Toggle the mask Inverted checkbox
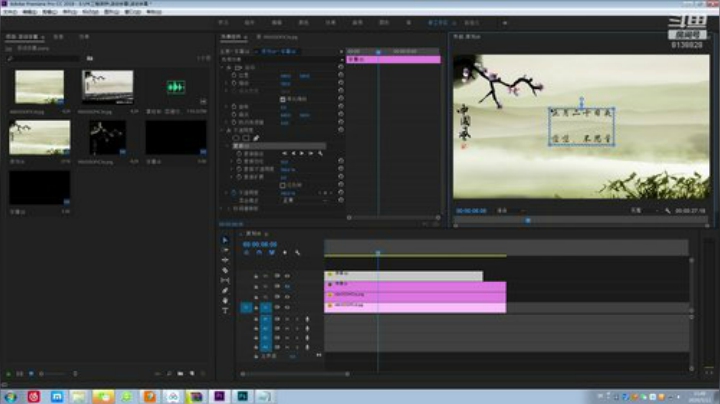Screen dimensions: 720x404 point(283,185)
